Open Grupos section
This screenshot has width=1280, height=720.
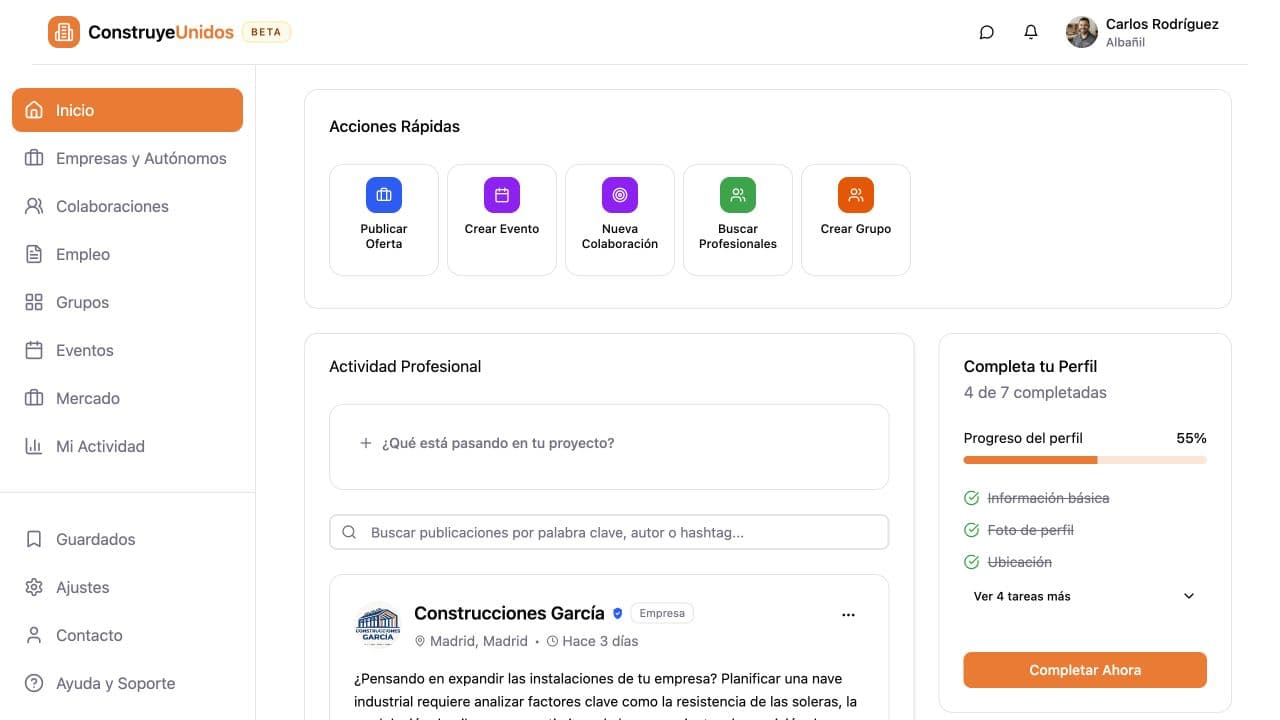[x=127, y=302]
